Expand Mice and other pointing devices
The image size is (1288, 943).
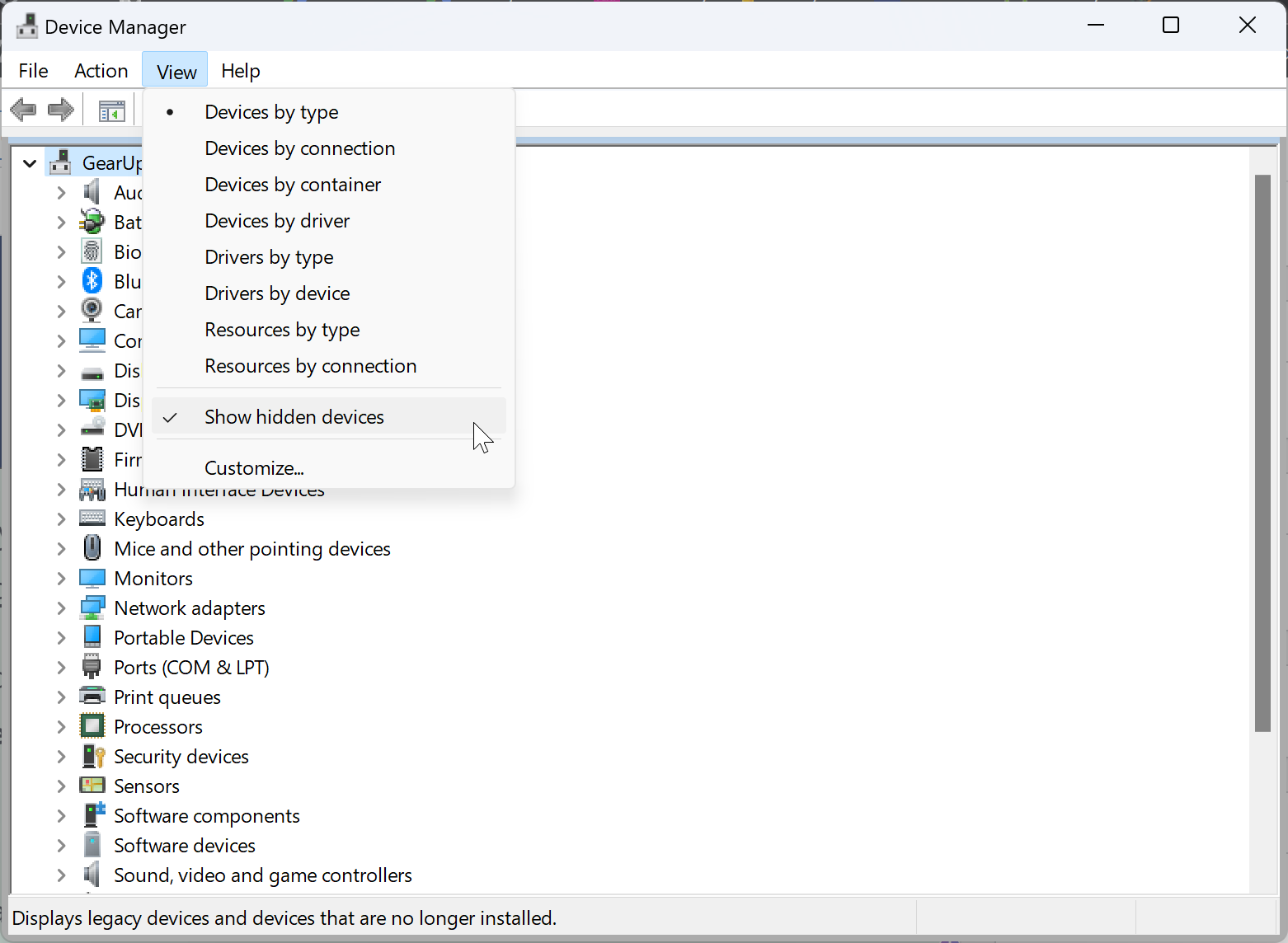pos(61,549)
